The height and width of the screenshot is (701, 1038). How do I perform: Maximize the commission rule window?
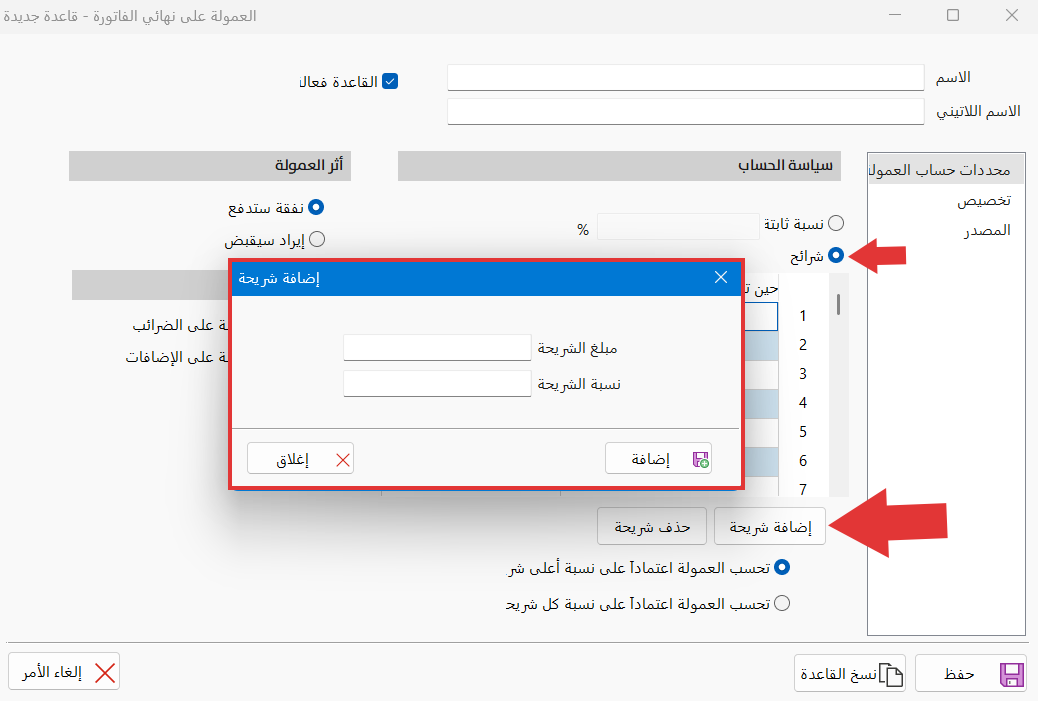click(x=953, y=15)
